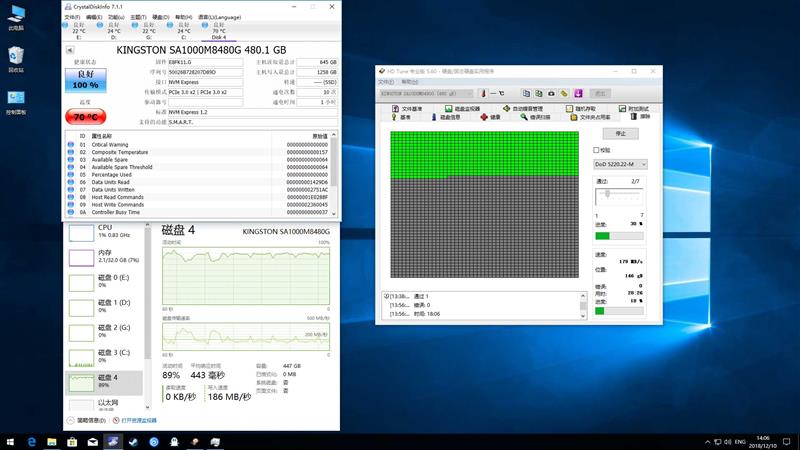The image size is (800, 450).
Task: Switch to the 随机存取 tab in HD Tune
Action: click(581, 109)
